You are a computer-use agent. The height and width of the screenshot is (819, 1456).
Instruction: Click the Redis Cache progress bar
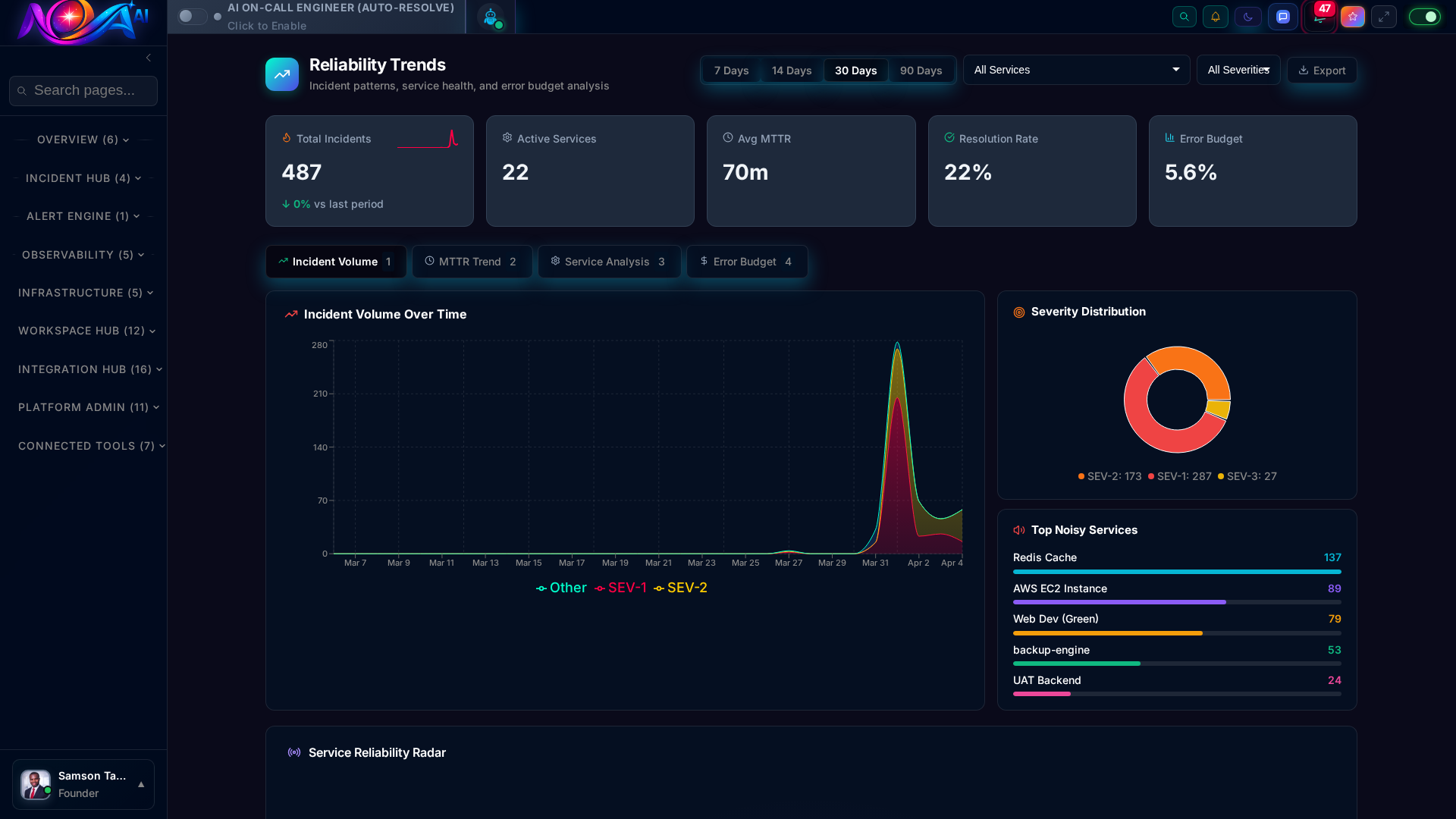(1176, 573)
